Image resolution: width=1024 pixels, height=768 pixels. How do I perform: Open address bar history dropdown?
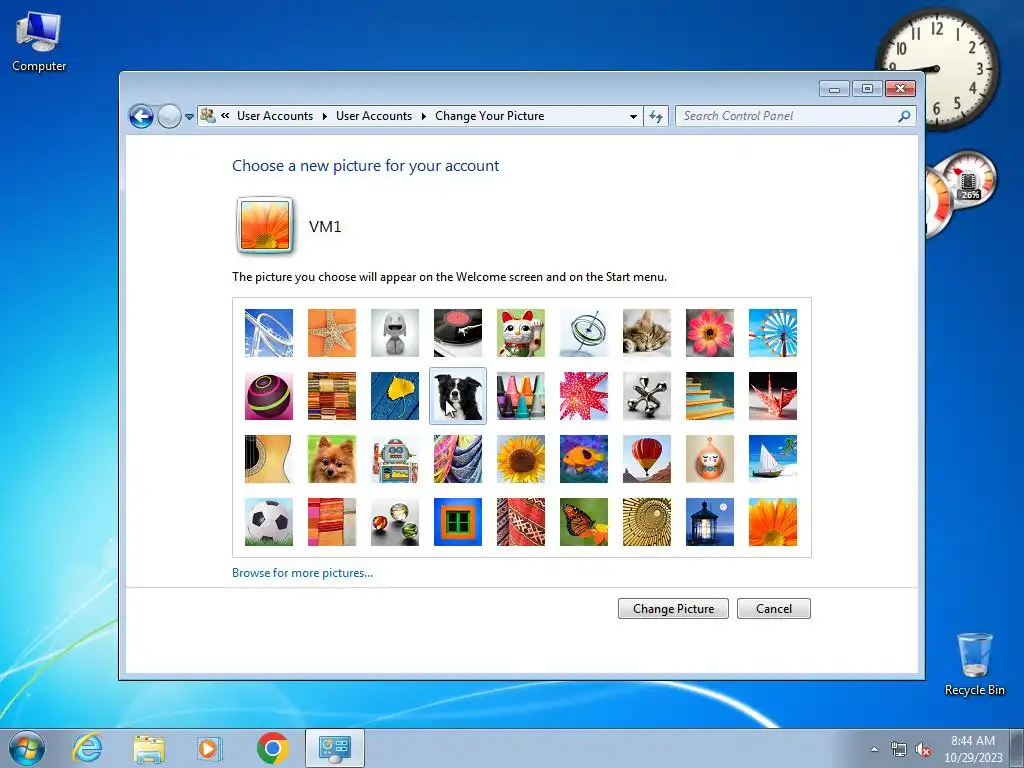coord(633,116)
